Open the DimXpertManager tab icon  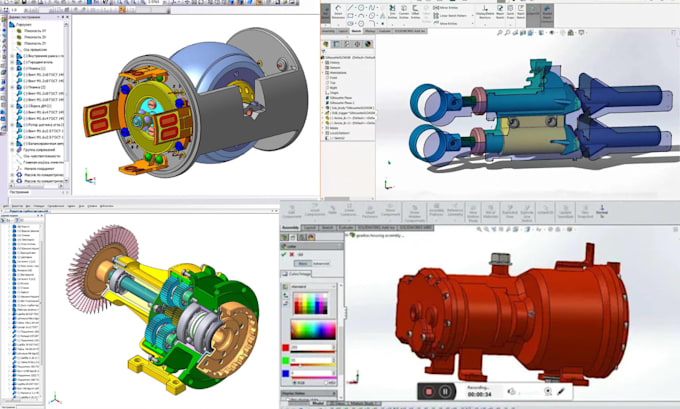pos(357,44)
